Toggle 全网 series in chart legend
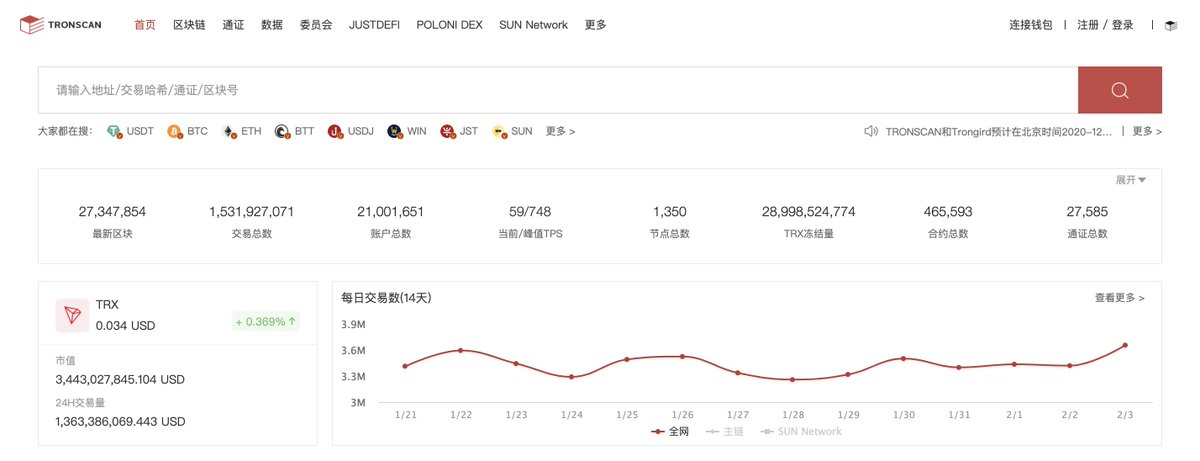 [670, 431]
